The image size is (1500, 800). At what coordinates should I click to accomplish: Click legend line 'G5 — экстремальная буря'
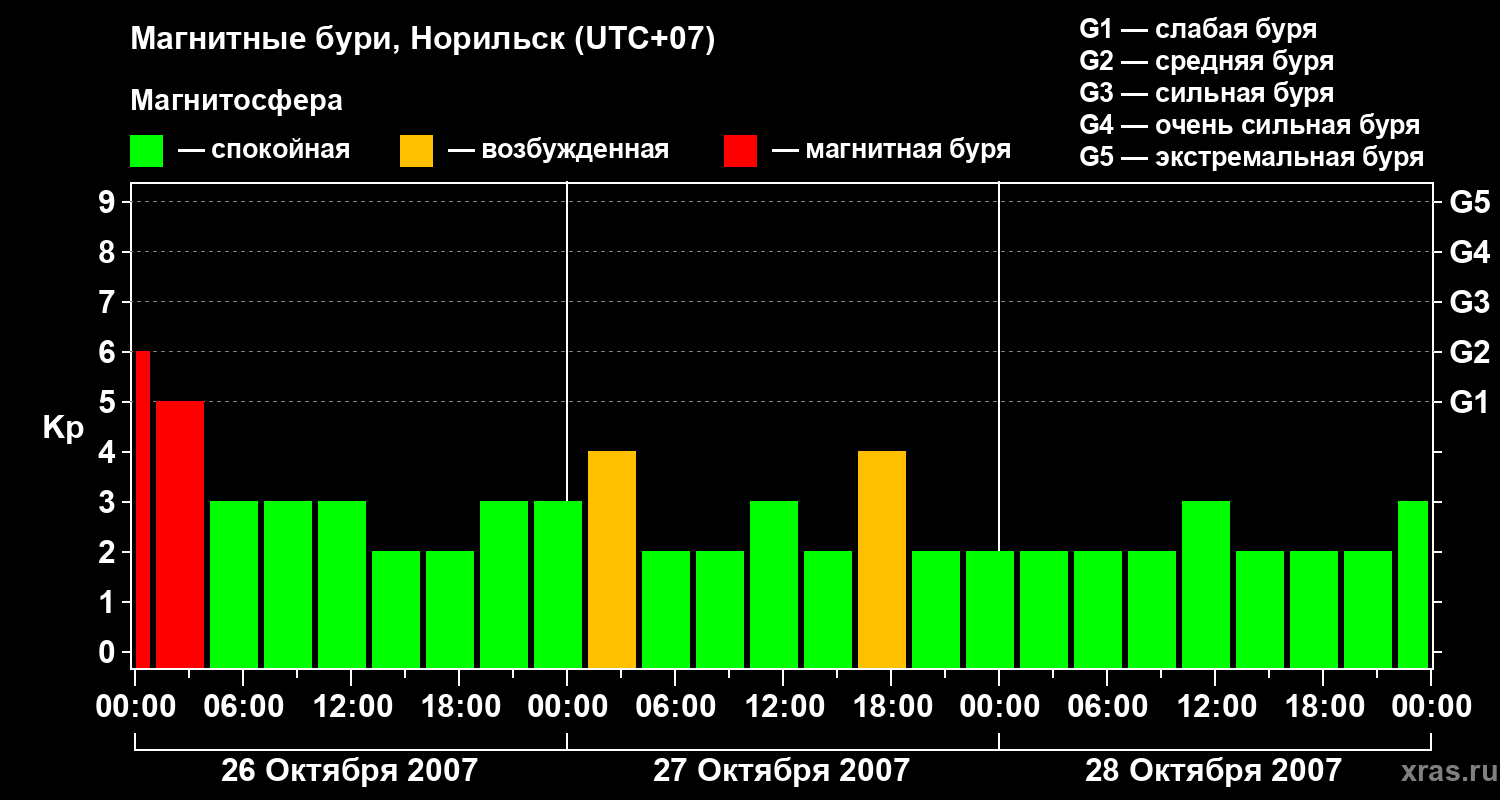pos(1251,157)
